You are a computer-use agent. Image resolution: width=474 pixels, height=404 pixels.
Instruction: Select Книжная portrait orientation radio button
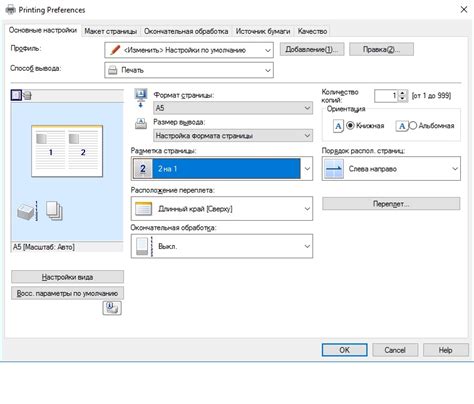[350, 126]
